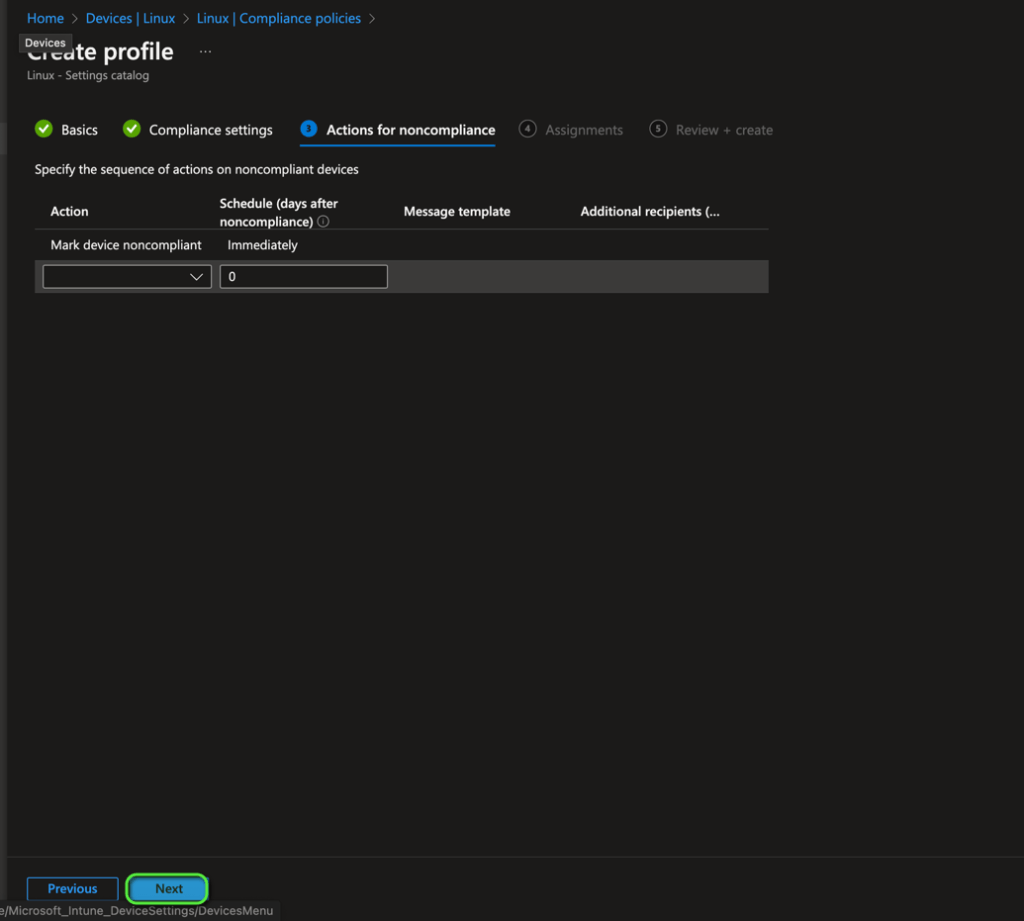Expand the empty Action dropdown
The height and width of the screenshot is (921, 1024).
[x=127, y=277]
